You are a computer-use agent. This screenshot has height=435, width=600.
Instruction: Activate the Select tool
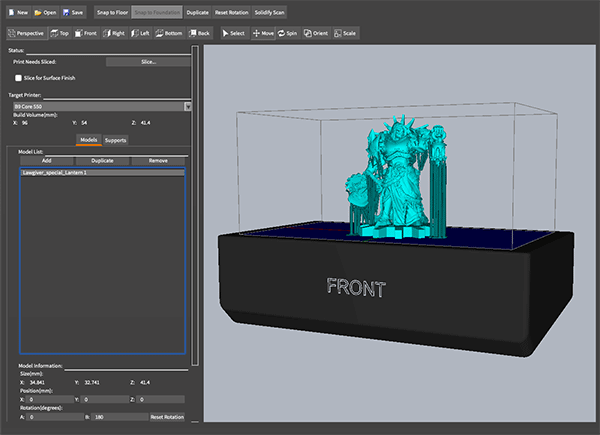(x=234, y=33)
